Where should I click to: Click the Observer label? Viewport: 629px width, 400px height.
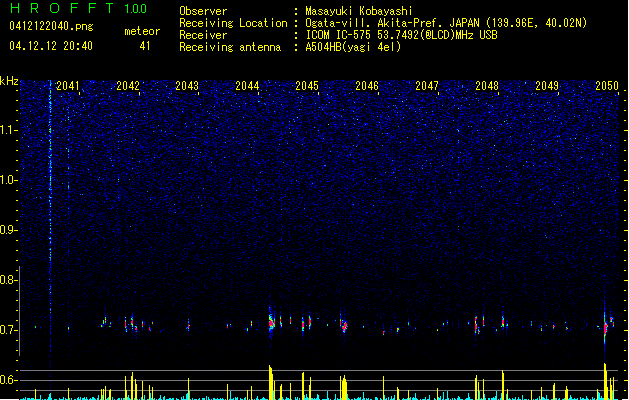coord(203,11)
